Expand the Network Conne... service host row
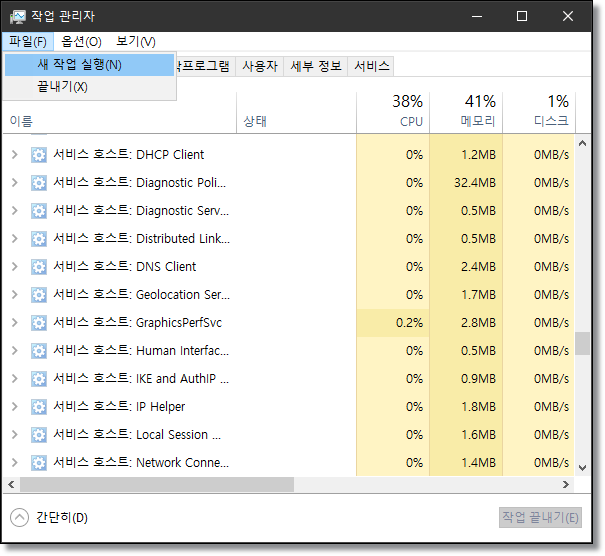605x556 pixels. (x=15, y=463)
